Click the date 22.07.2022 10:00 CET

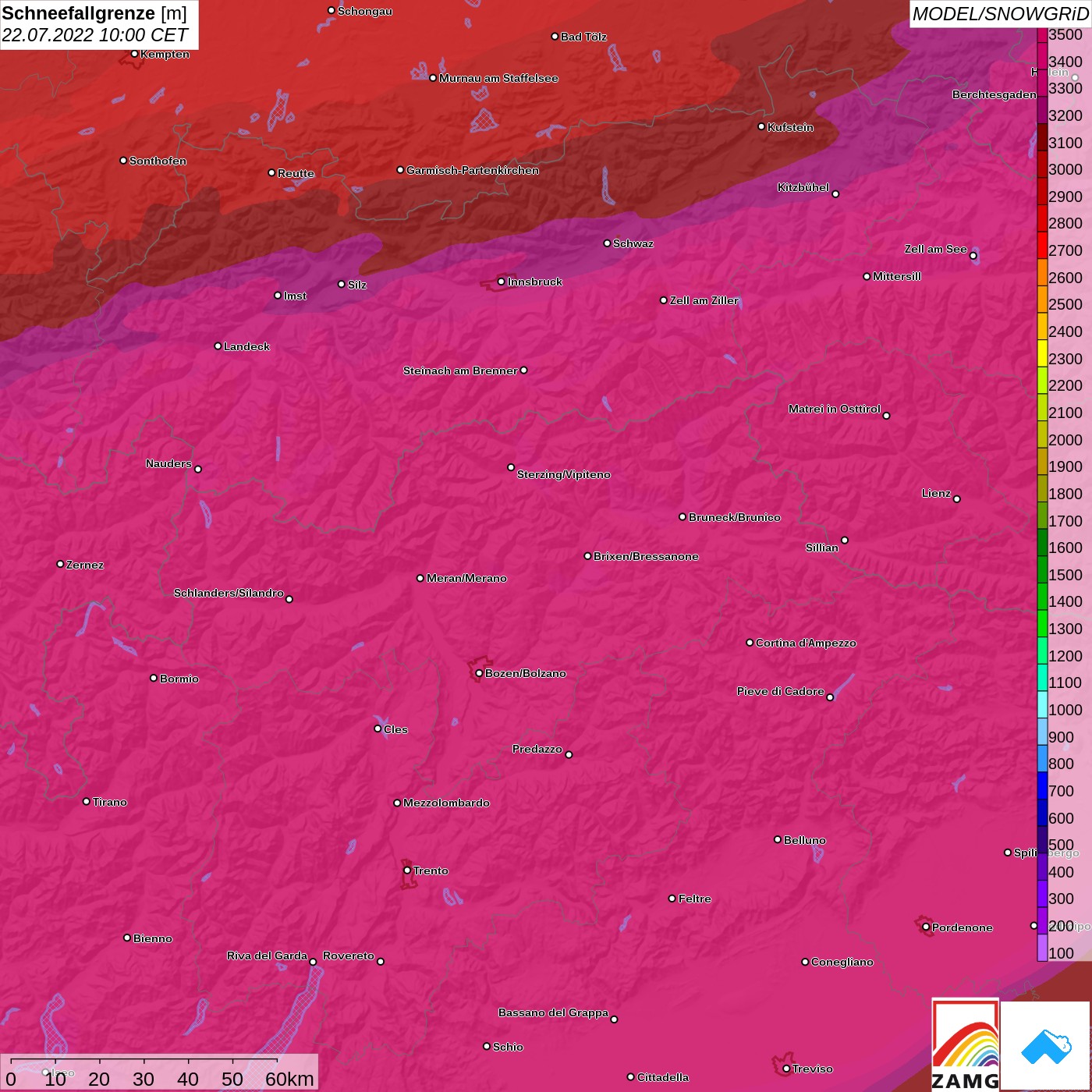94,35
